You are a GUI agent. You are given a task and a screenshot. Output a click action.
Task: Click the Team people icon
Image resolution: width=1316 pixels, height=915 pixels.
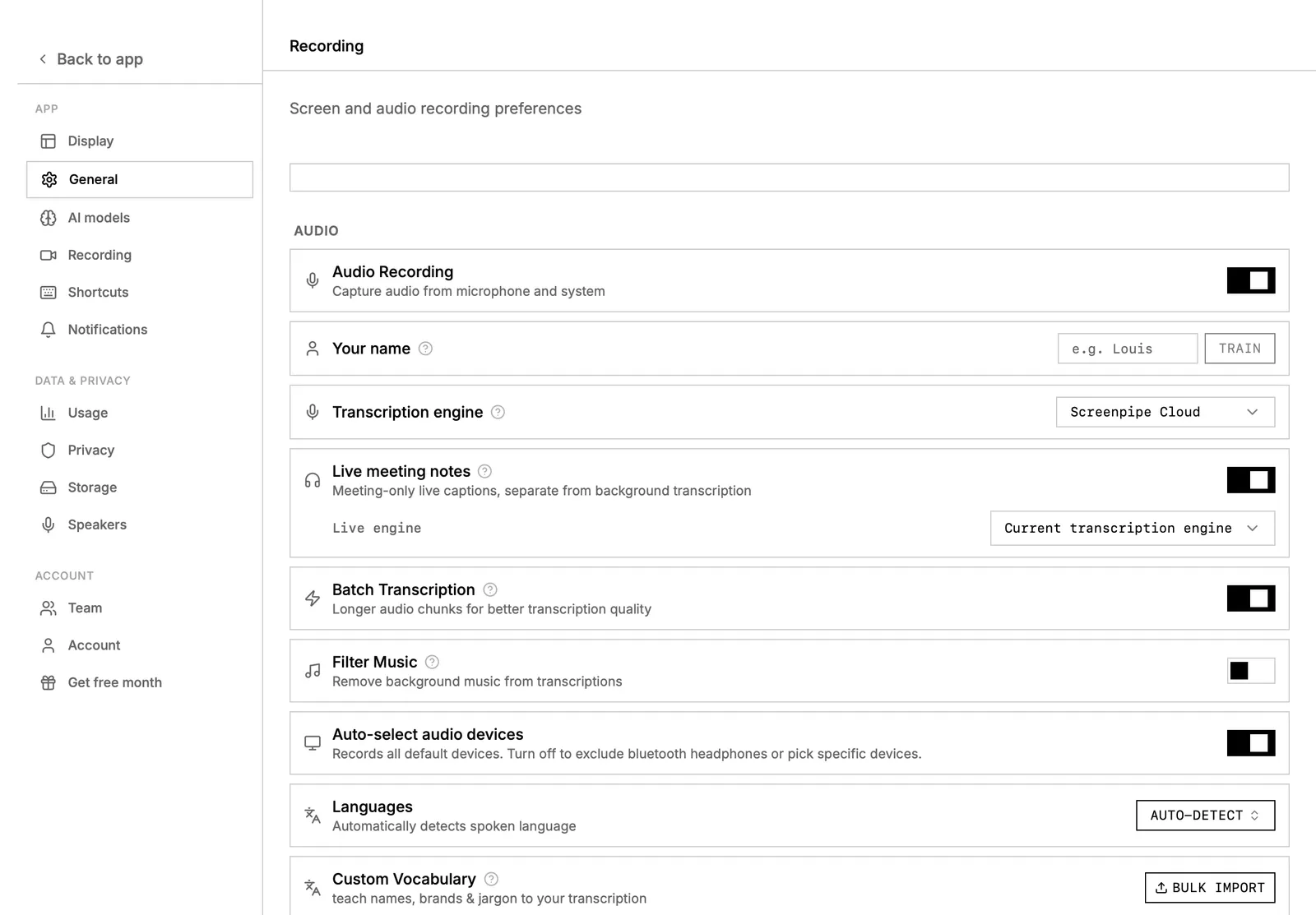coord(49,608)
